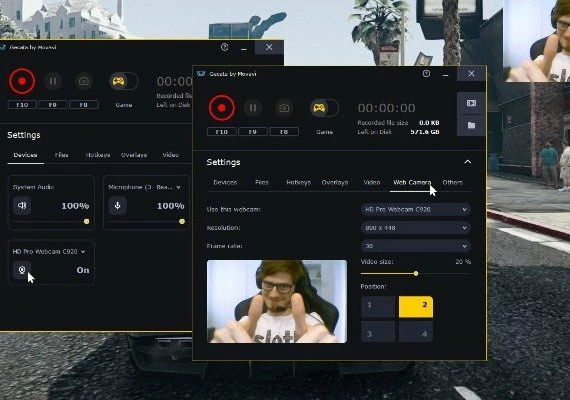Viewport: 570px width, 400px height.
Task: Click the webcam preview thumbnail
Action: tap(277, 301)
